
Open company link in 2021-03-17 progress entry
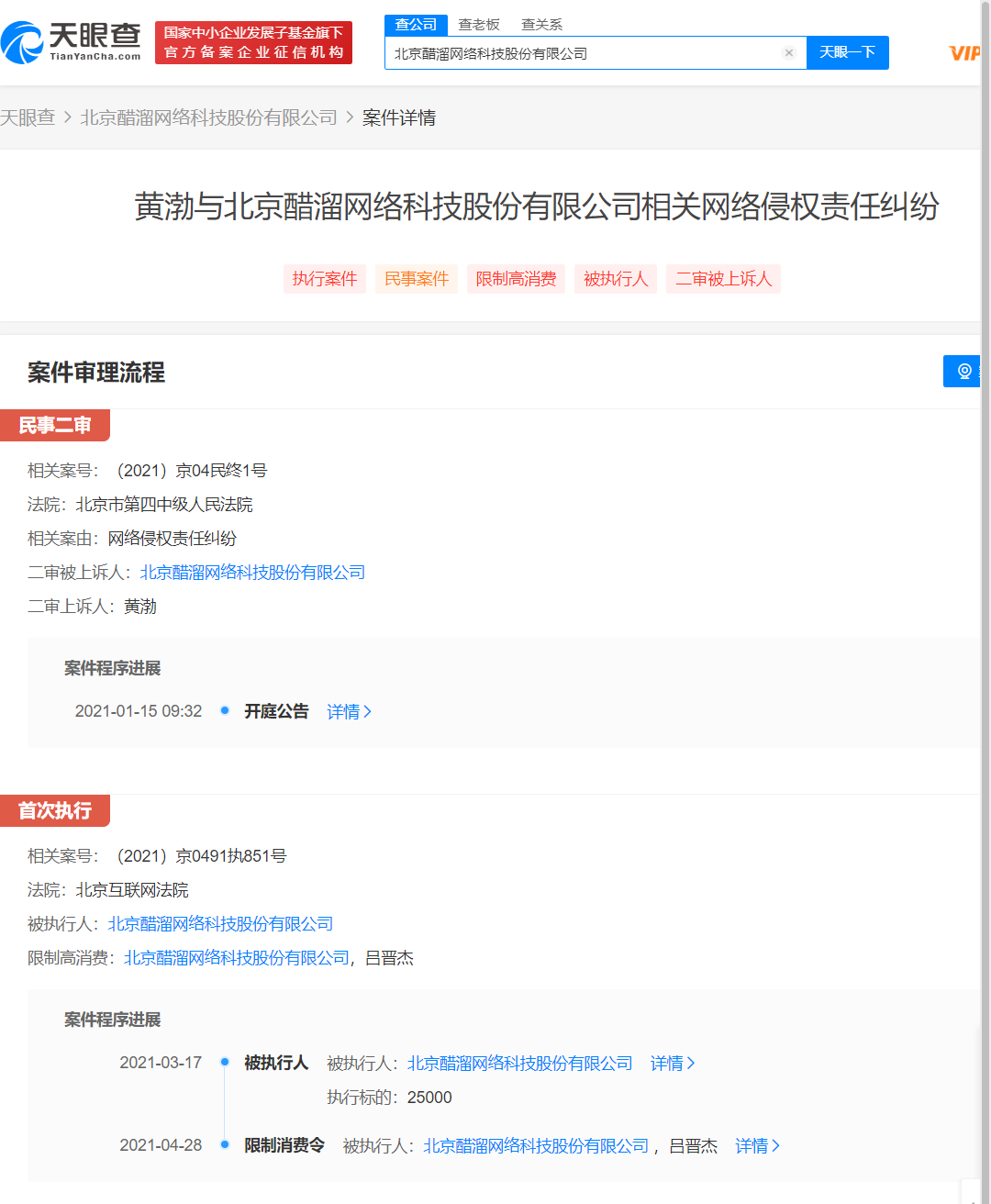(520, 1064)
